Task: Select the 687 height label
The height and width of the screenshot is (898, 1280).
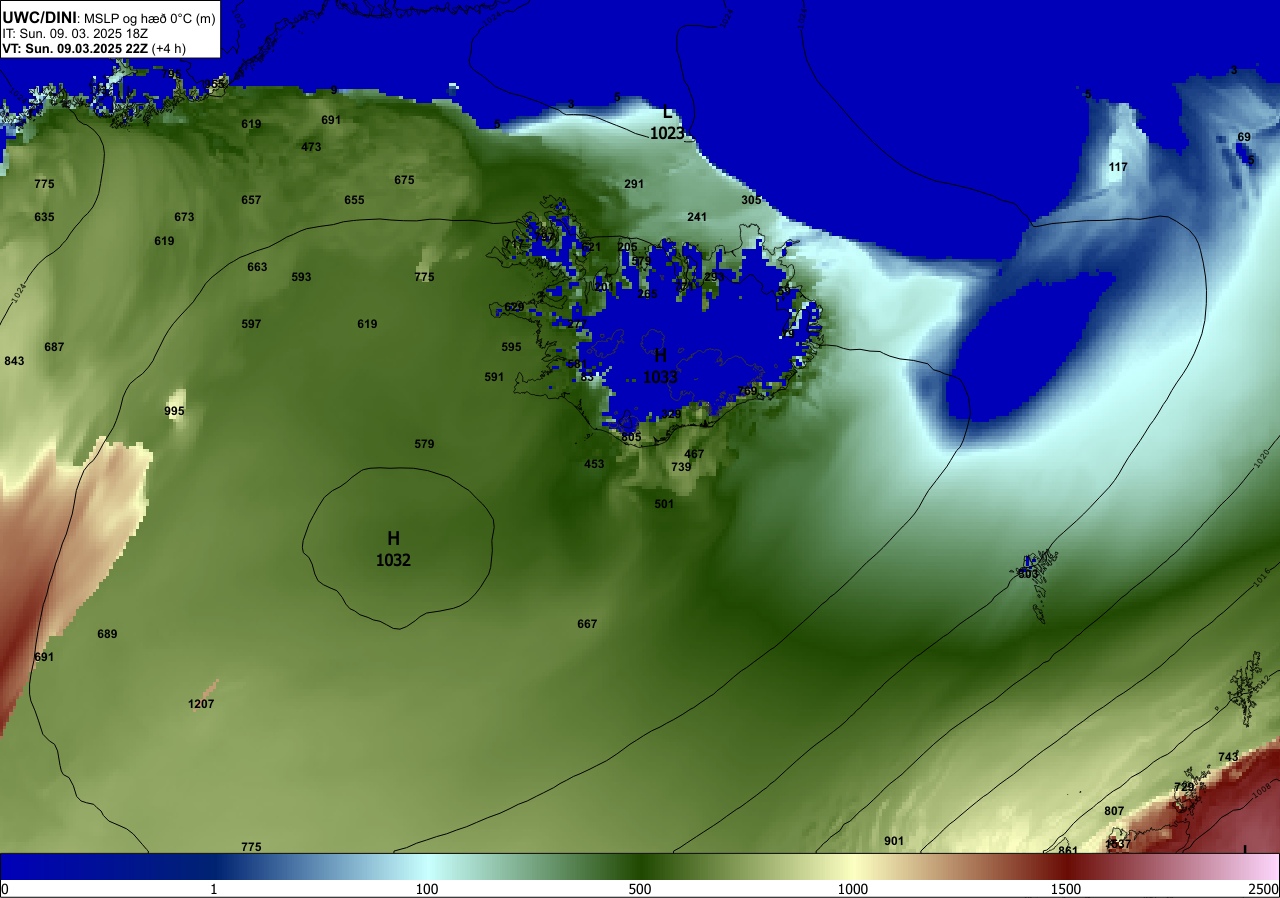Action: (x=54, y=347)
